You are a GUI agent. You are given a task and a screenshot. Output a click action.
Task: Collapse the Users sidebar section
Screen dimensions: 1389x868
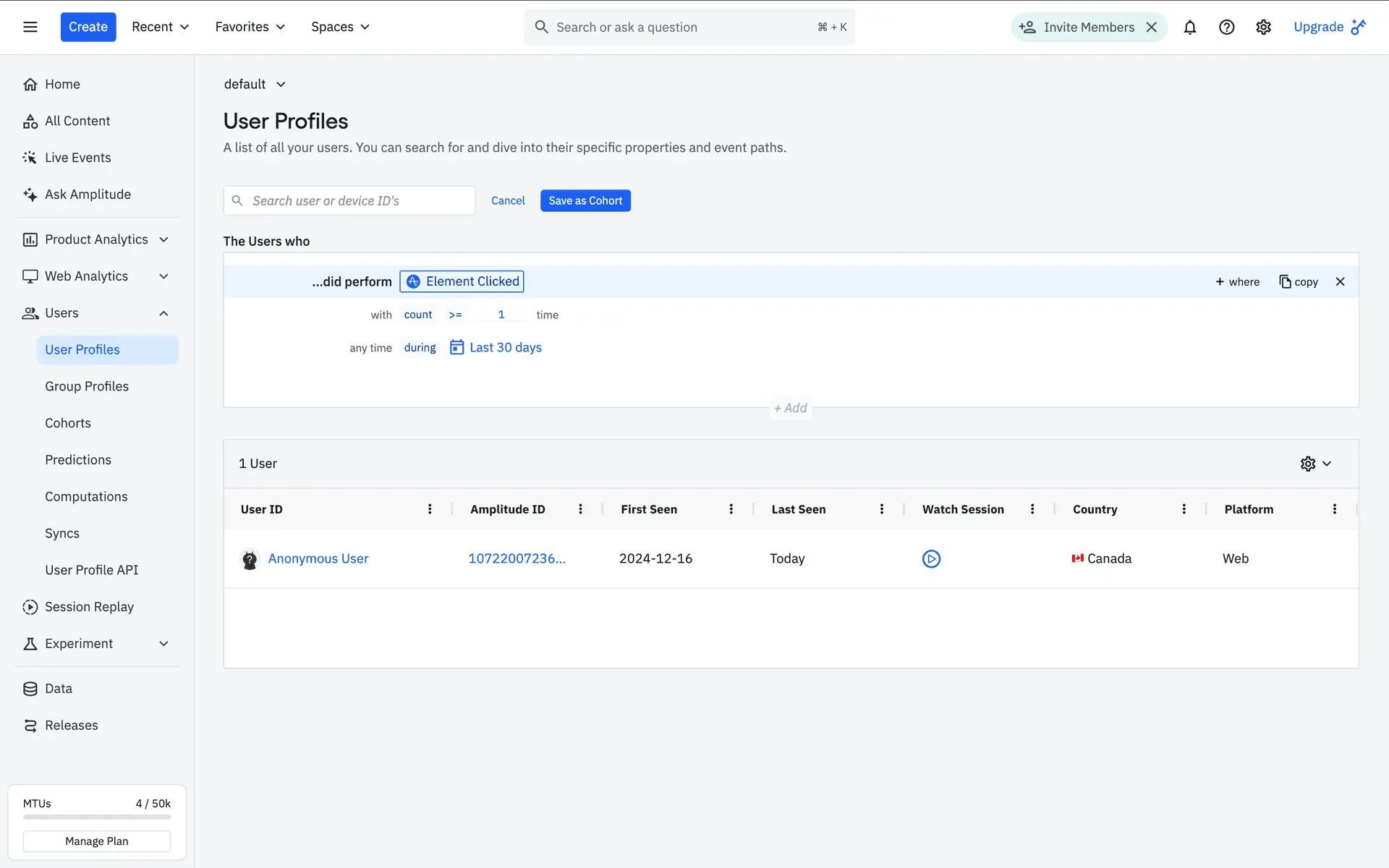click(x=163, y=313)
